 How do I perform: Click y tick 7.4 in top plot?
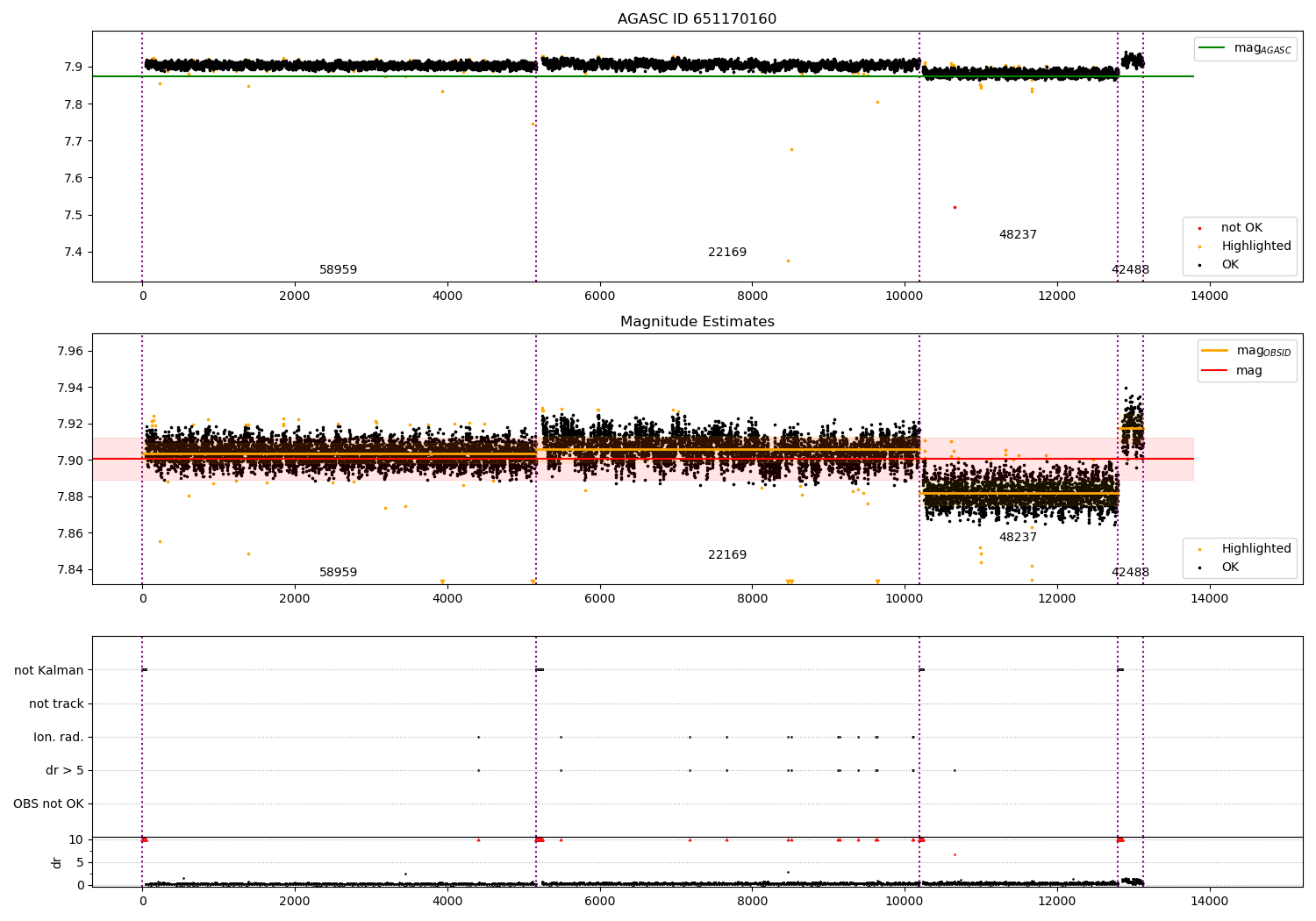[73, 253]
